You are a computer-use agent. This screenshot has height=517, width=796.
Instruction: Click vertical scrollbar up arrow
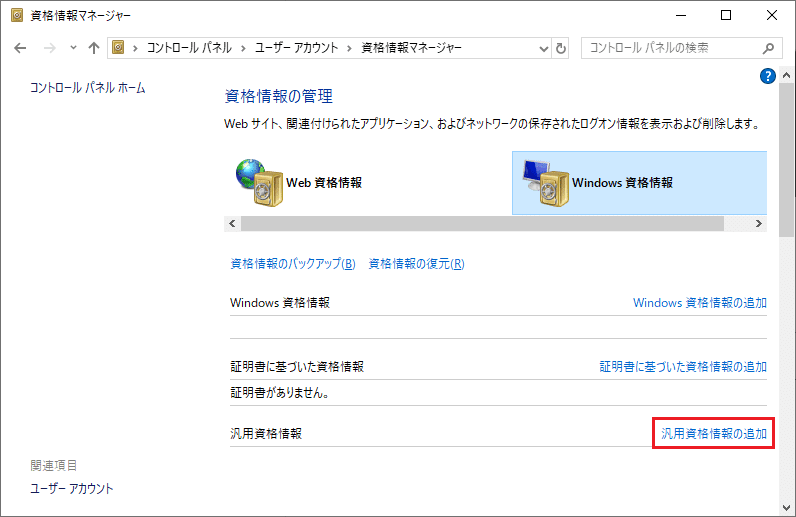(x=787, y=75)
